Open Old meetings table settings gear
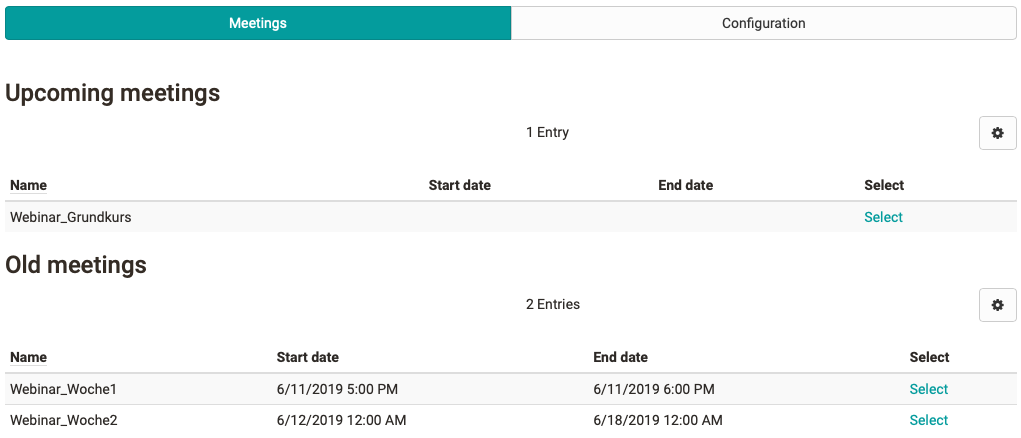The width and height of the screenshot is (1021, 438). 997,305
